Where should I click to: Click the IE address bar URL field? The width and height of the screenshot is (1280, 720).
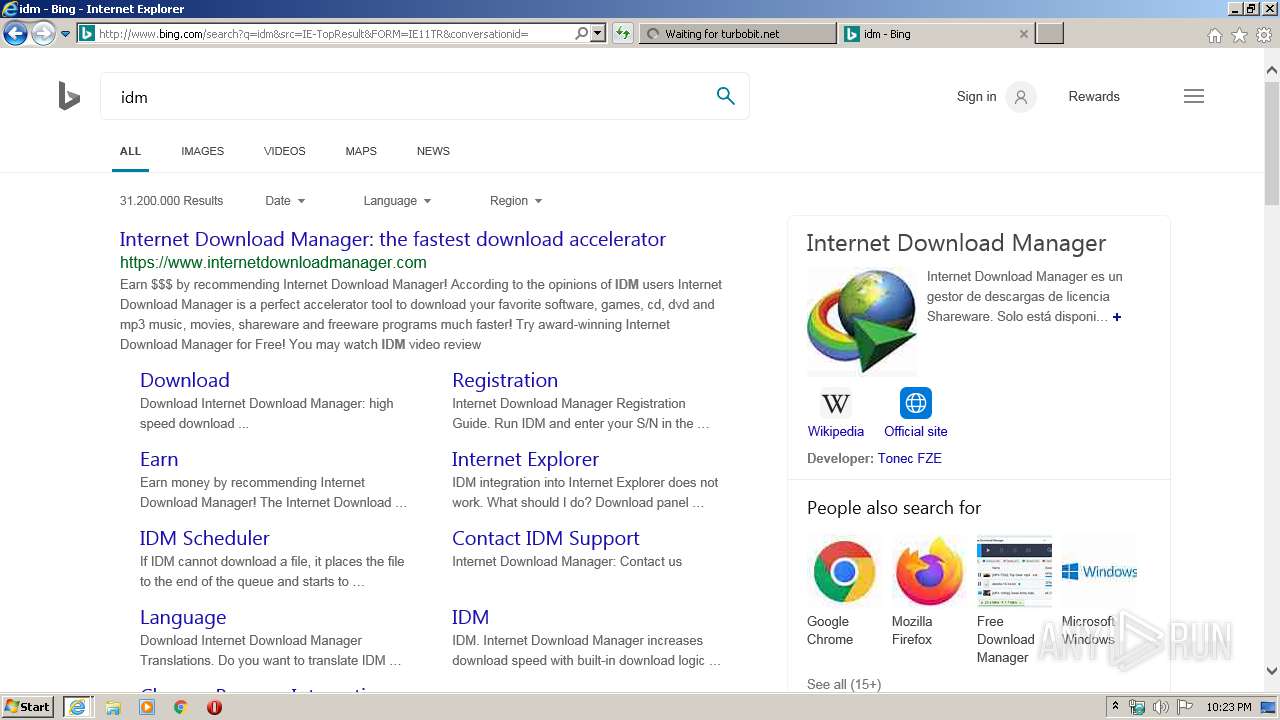[x=334, y=33]
